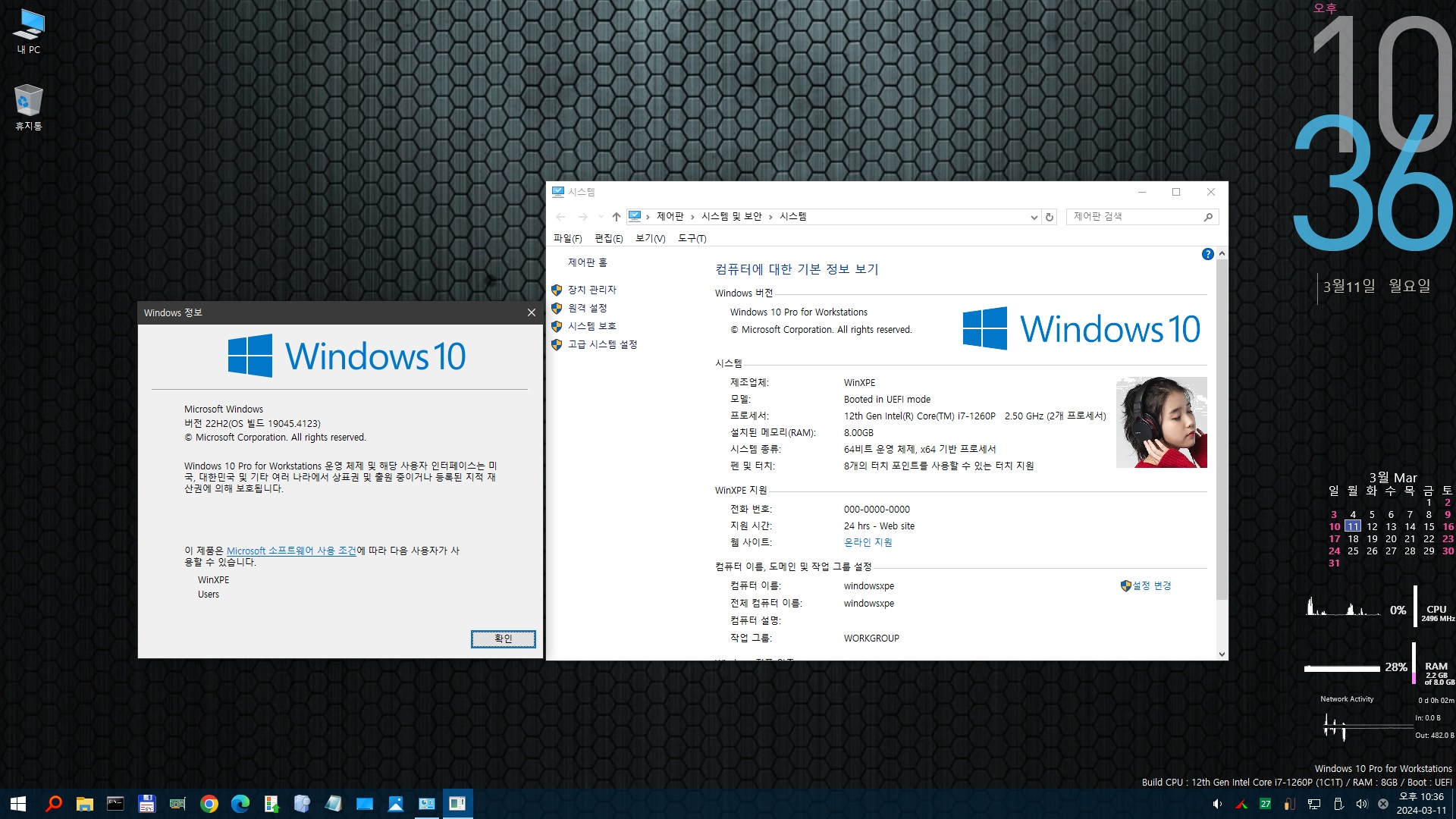Click the gray X circle tray icon

[x=1383, y=804]
